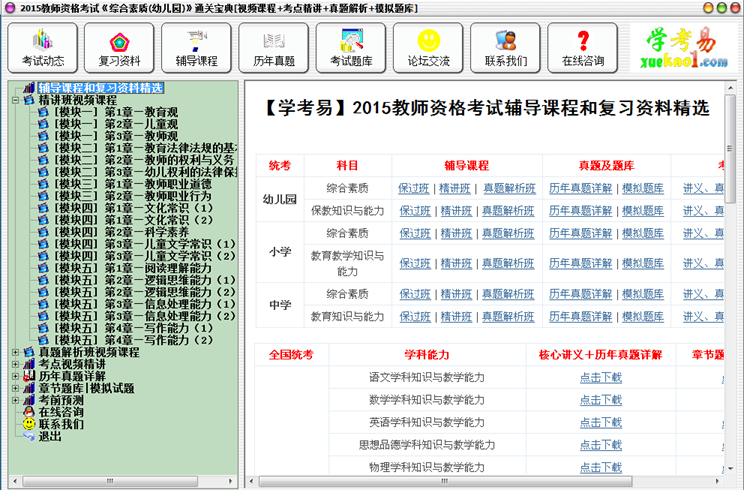Image resolution: width=744 pixels, height=490 pixels.
Task: Click the content pane vertical scrollbar thumb
Action: pyautogui.click(x=730, y=148)
